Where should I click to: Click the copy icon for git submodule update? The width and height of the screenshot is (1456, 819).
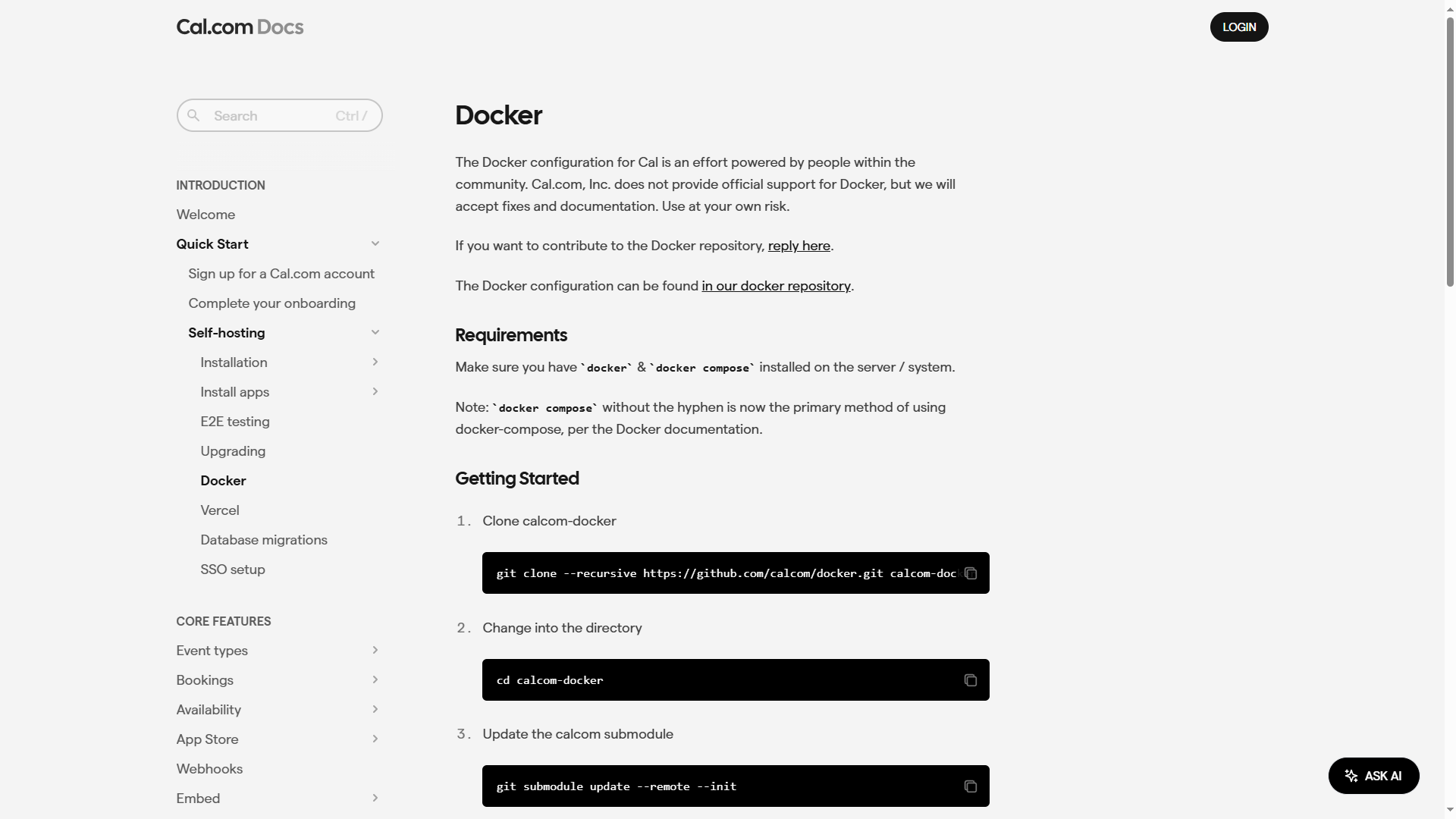pyautogui.click(x=969, y=786)
